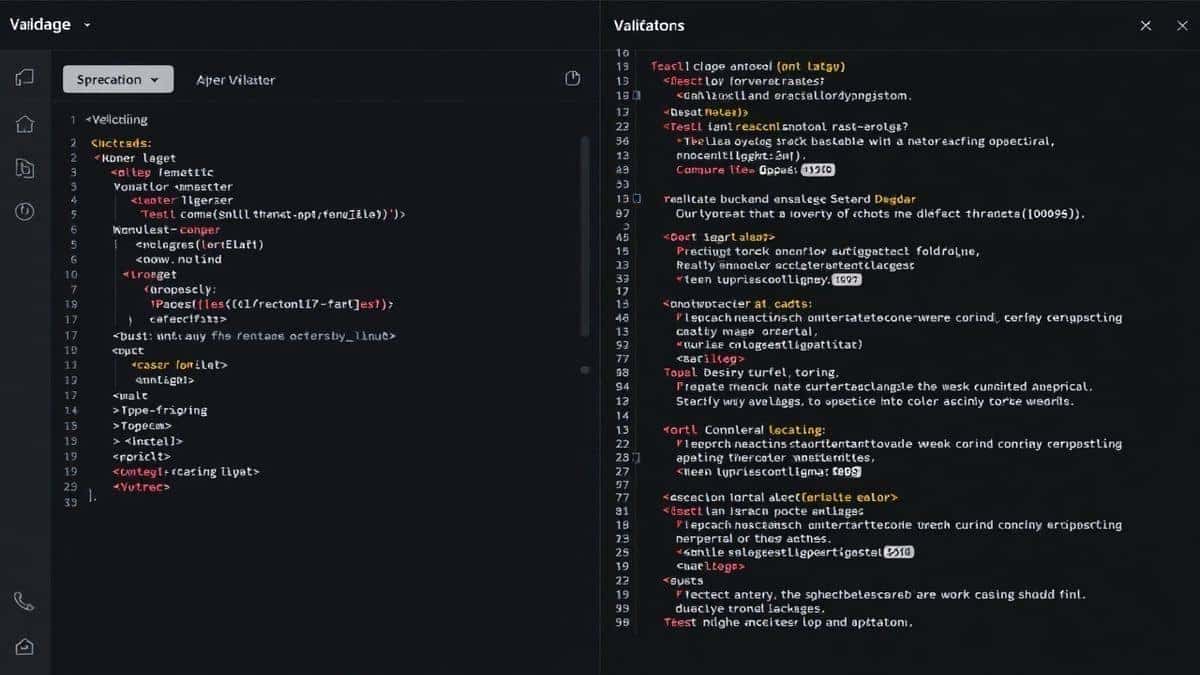1200x675 pixels.
Task: Click the 'Wonulest-conger' line
Action: 167,229
